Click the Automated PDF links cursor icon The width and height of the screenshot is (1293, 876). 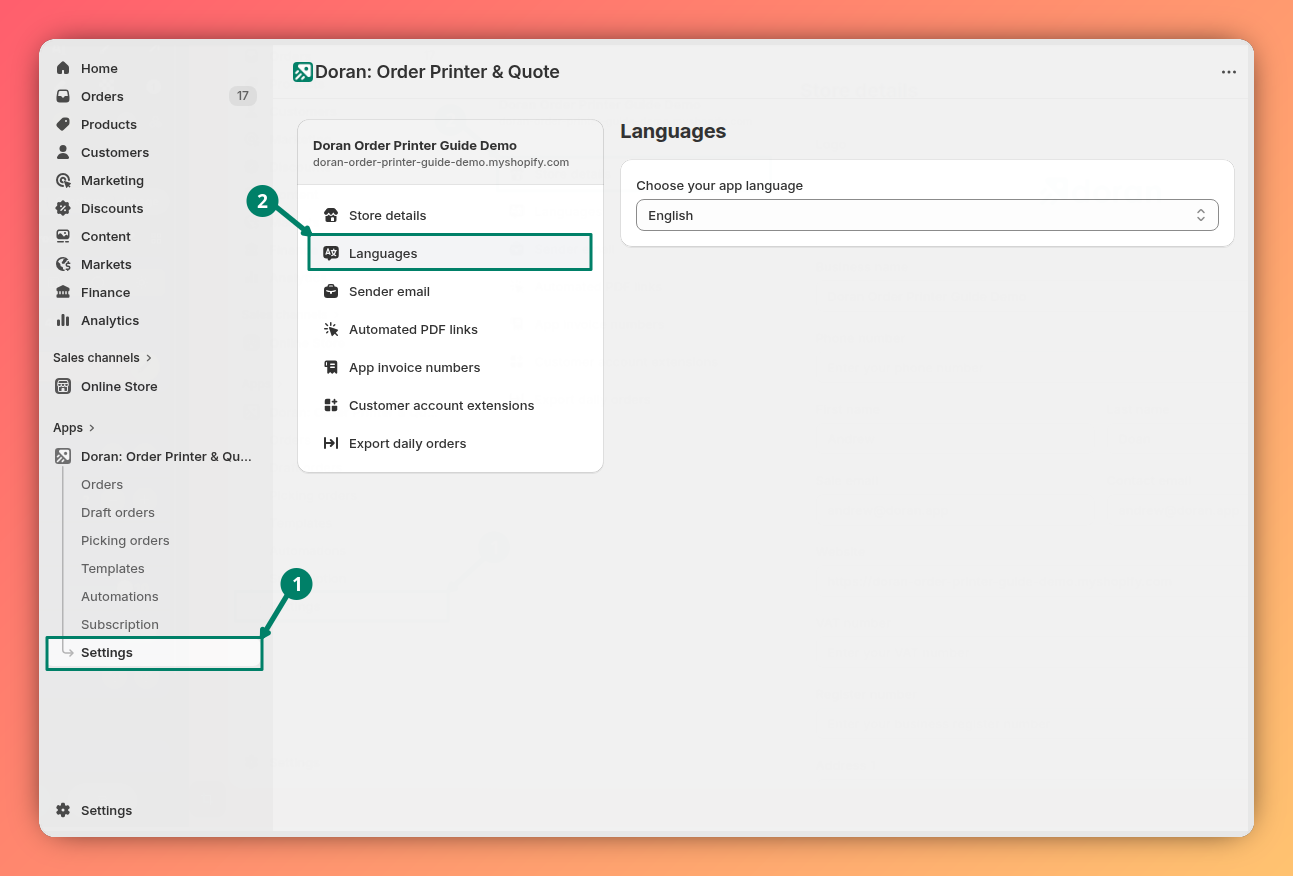pos(331,329)
